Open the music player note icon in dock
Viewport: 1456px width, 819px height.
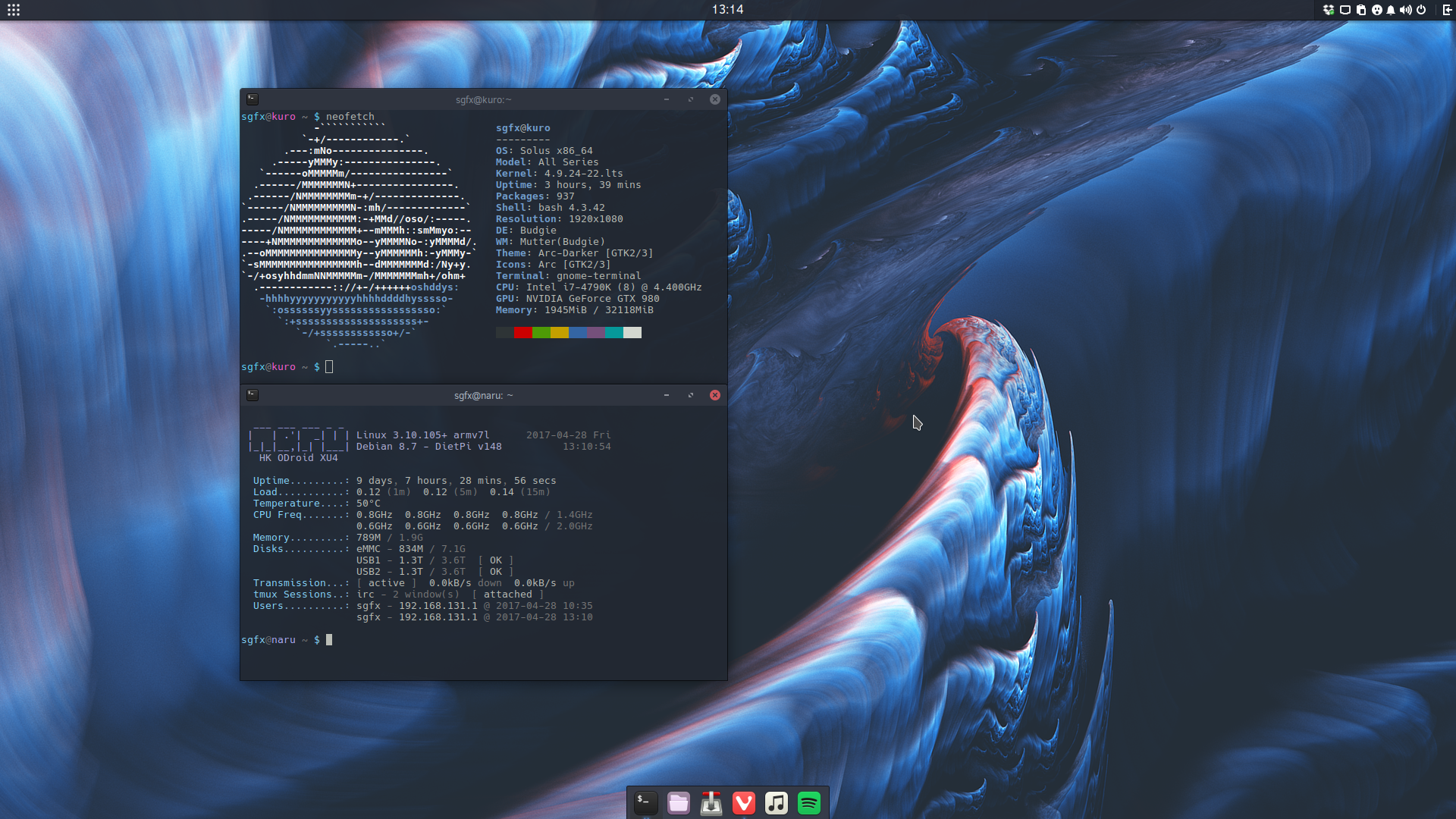777,802
